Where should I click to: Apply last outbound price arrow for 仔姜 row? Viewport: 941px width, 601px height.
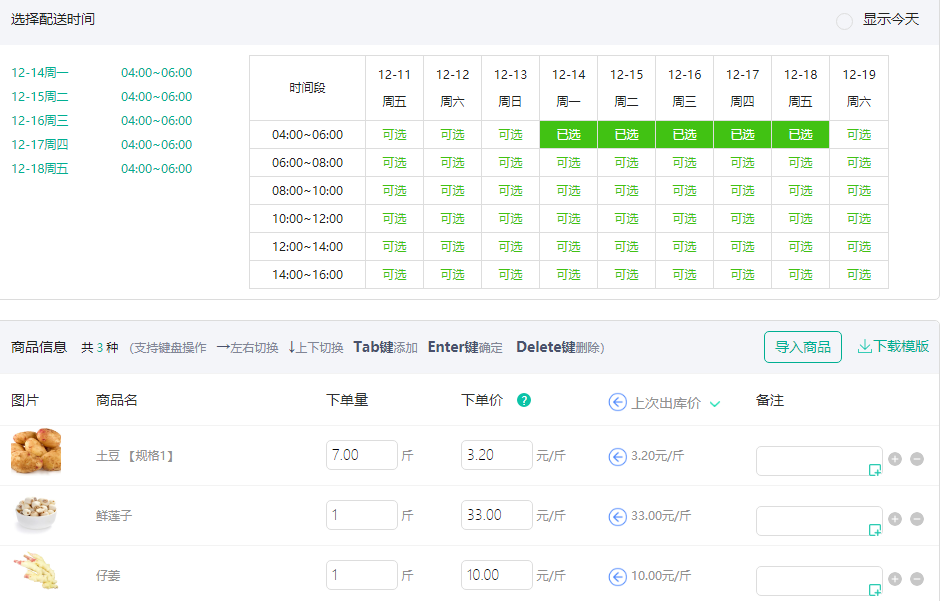tap(617, 575)
